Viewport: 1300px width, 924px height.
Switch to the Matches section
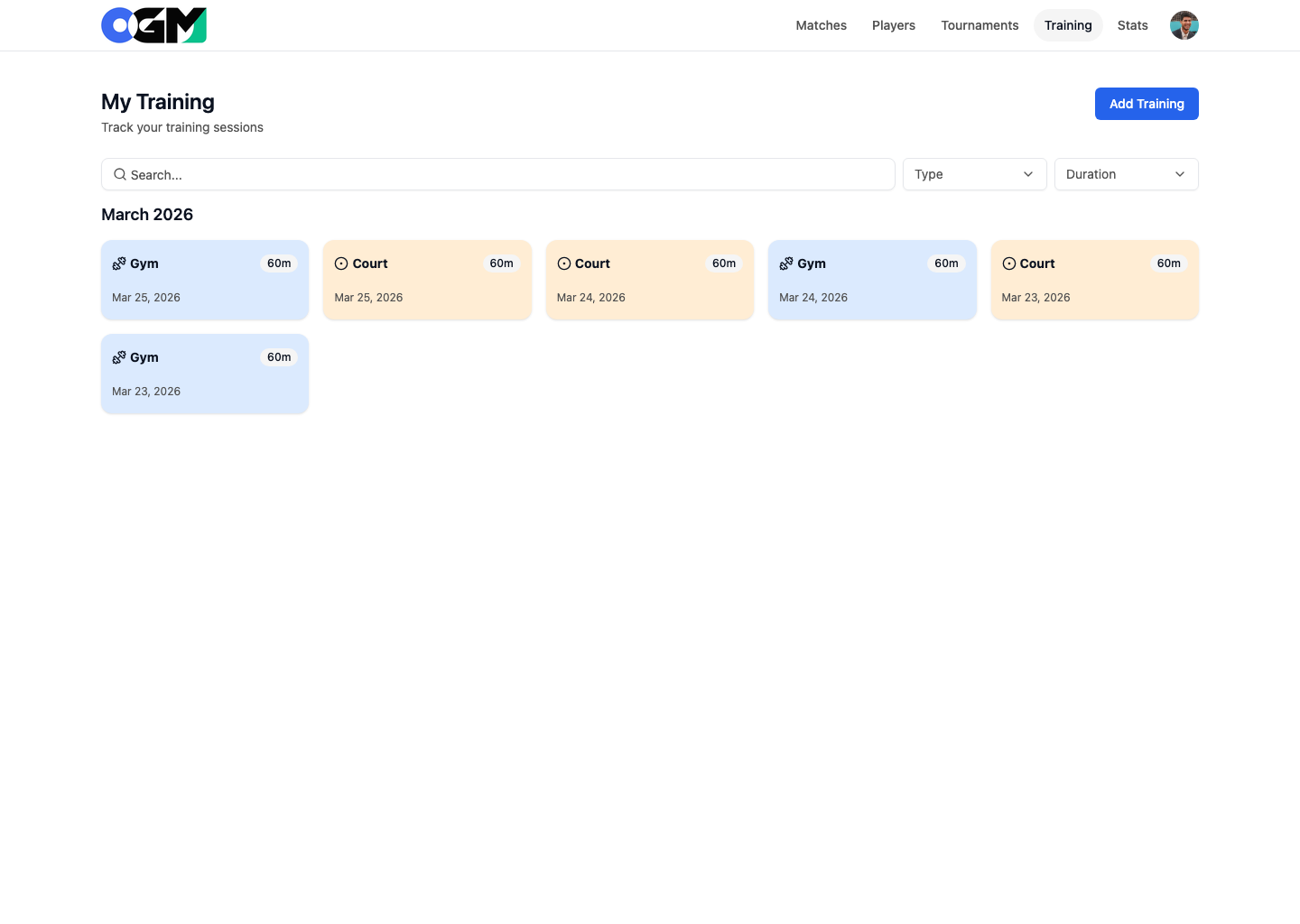point(821,25)
